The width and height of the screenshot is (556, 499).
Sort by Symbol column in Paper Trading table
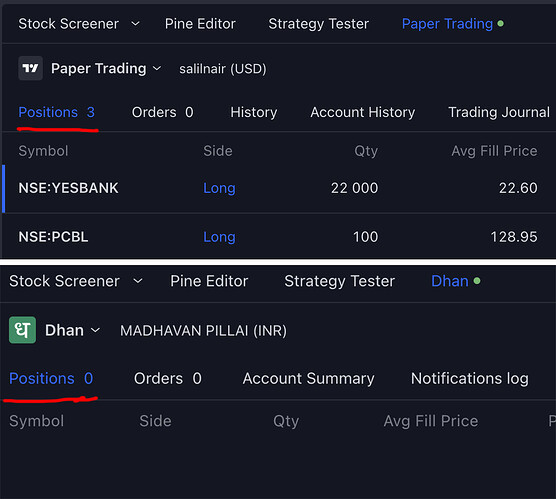point(43,151)
